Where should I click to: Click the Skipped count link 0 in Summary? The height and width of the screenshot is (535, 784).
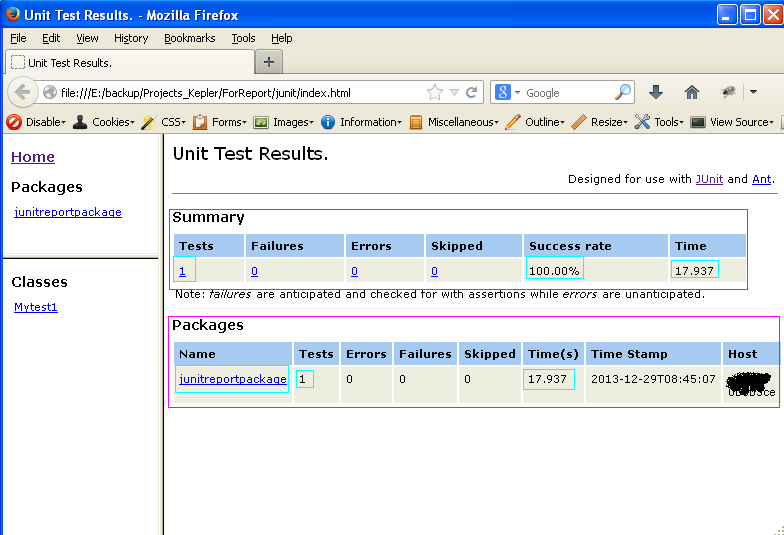434,271
